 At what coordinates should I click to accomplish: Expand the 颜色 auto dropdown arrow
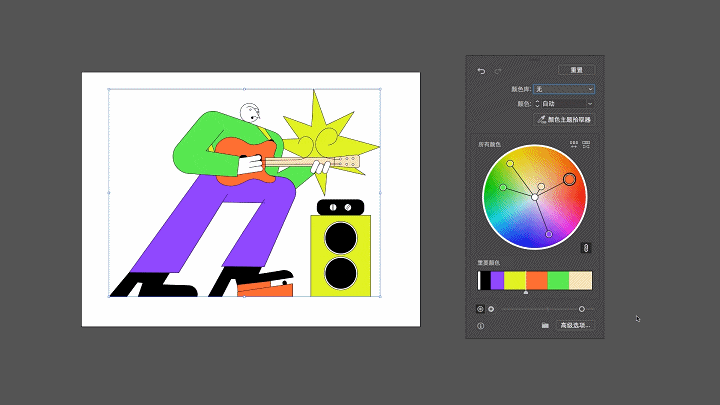590,103
